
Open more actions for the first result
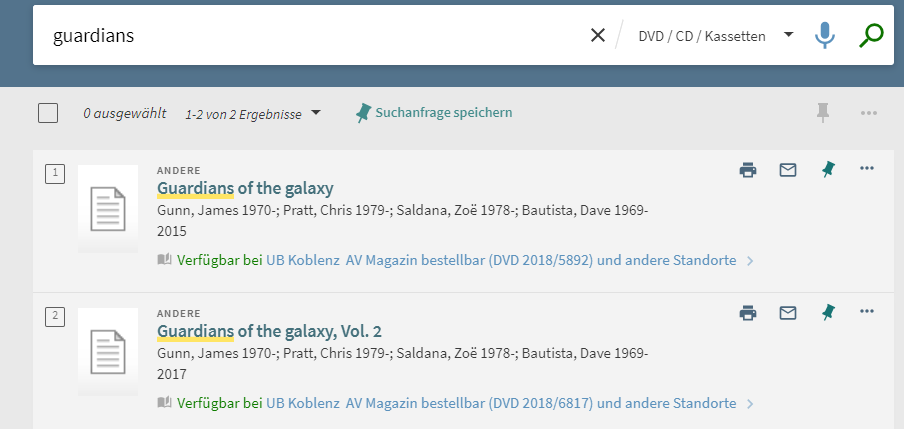click(x=867, y=169)
